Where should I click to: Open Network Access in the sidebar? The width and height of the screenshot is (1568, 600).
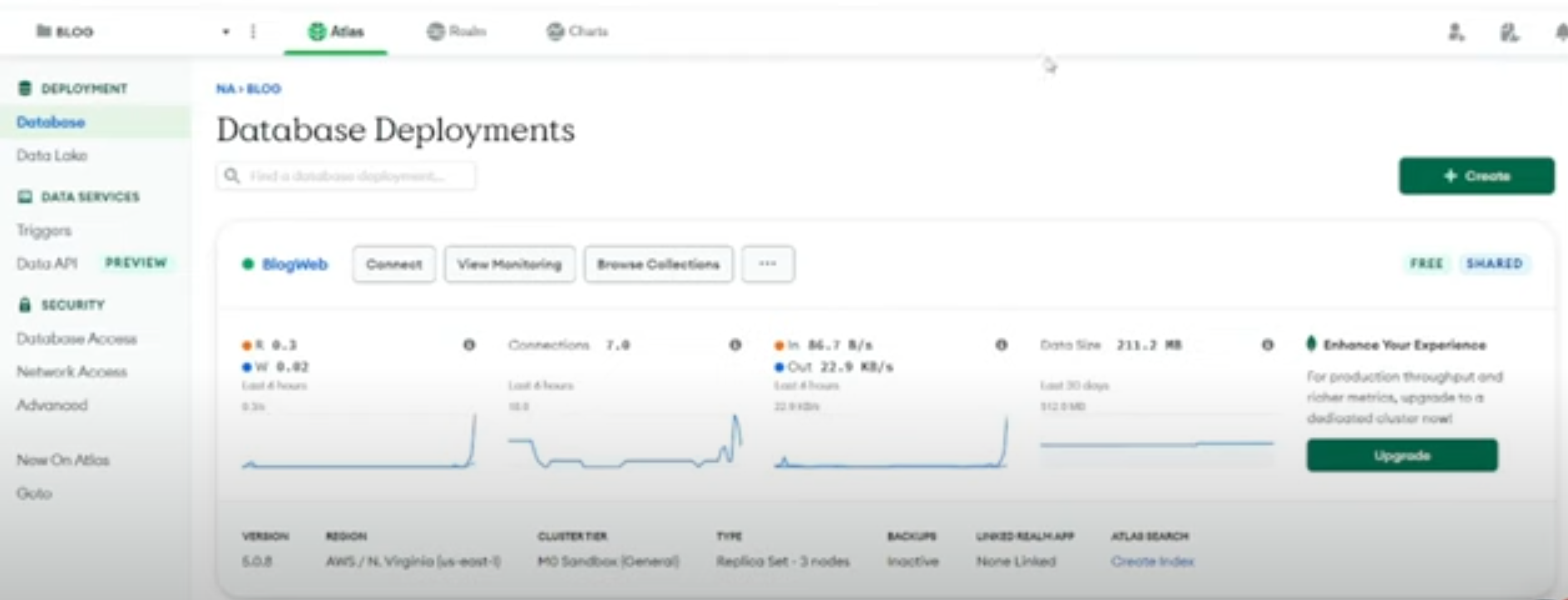72,372
